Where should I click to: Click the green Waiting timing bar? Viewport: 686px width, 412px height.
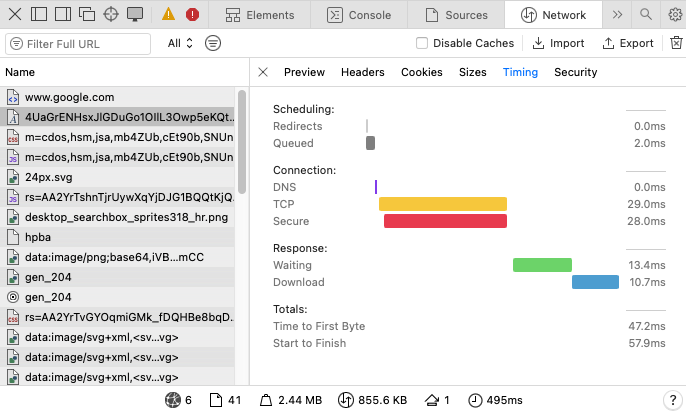(x=542, y=265)
